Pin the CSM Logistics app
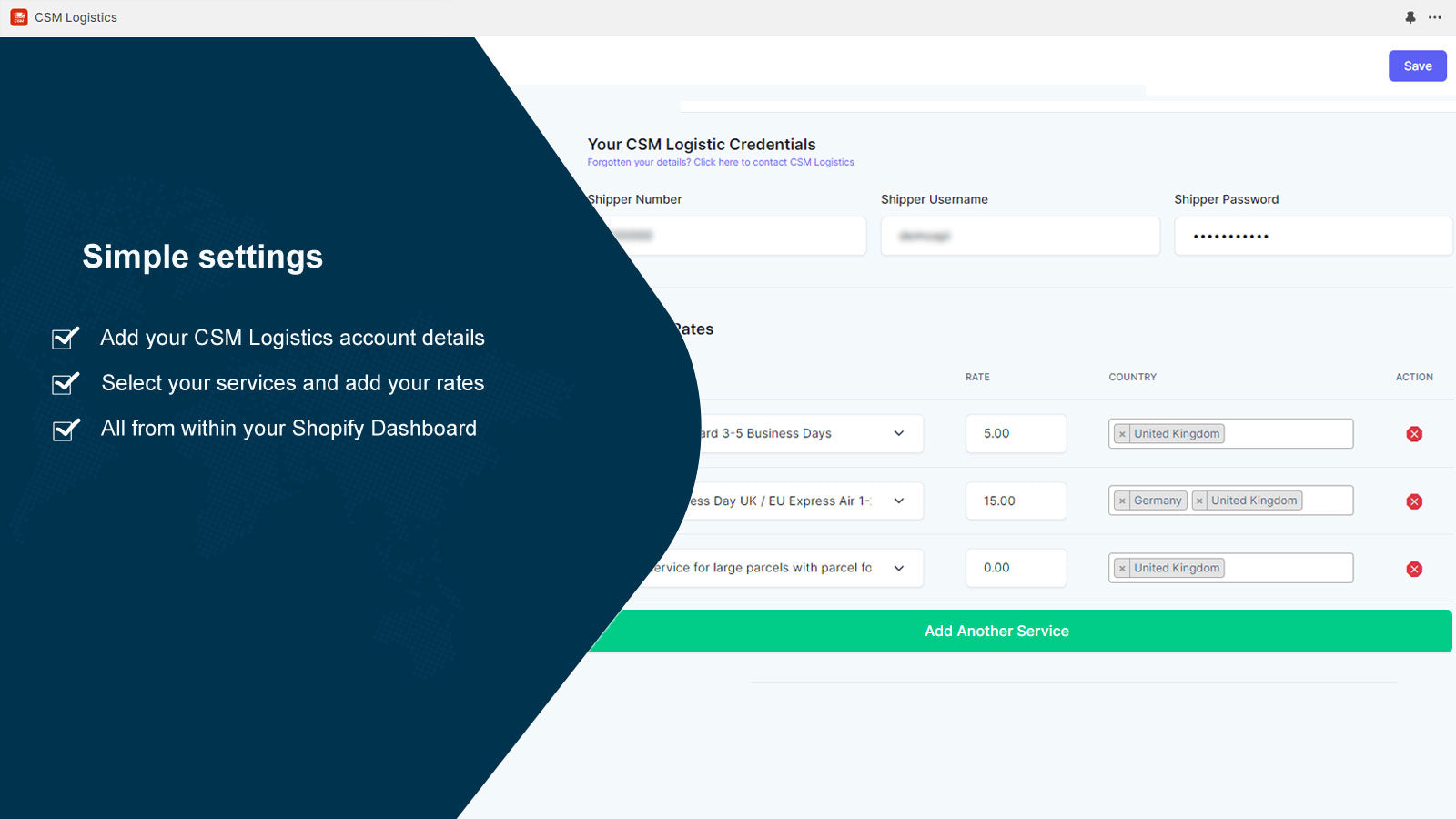Image resolution: width=1456 pixels, height=819 pixels. pyautogui.click(x=1410, y=17)
